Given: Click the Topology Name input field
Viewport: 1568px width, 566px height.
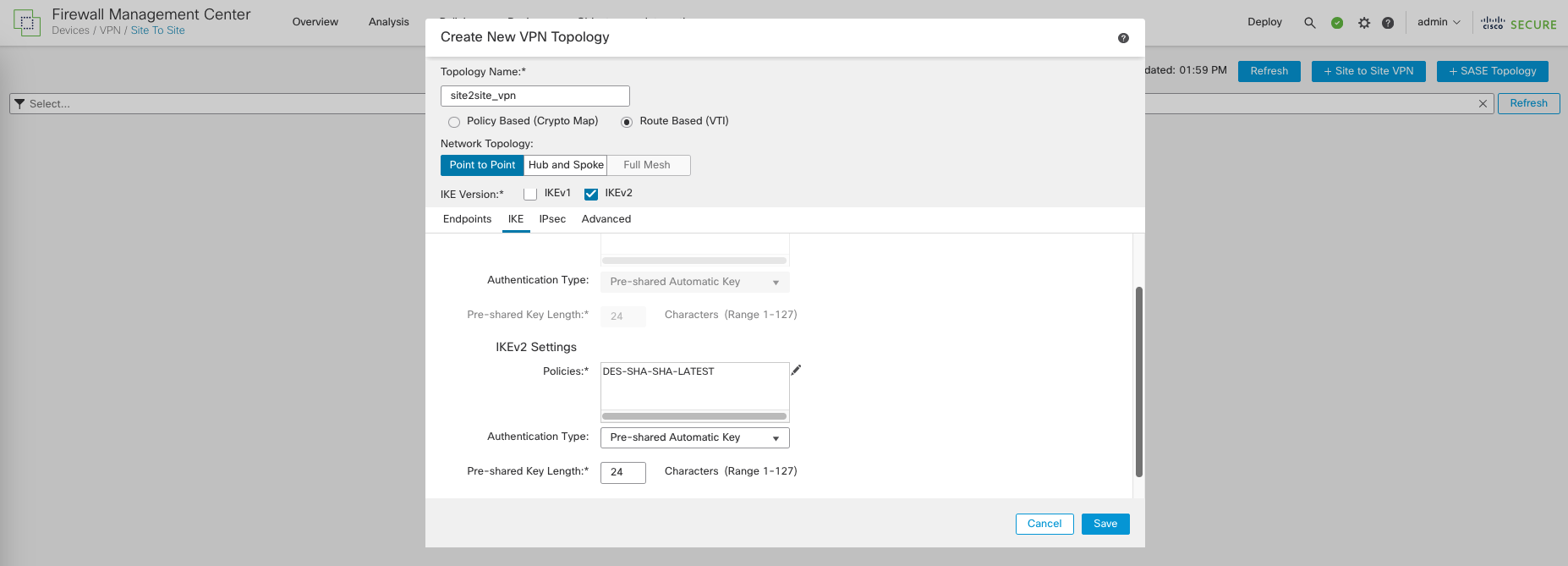Looking at the screenshot, I should click(x=535, y=96).
